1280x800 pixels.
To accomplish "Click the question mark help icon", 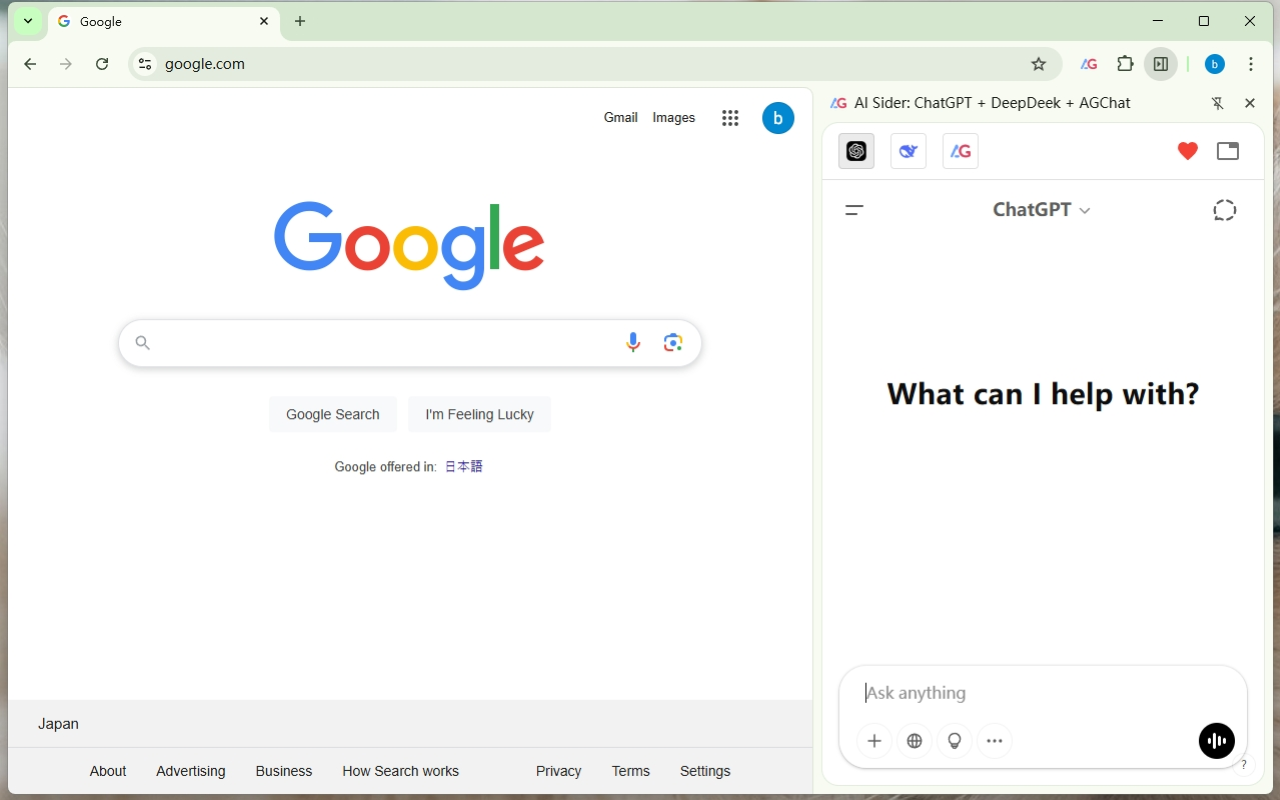I will coord(1244,765).
